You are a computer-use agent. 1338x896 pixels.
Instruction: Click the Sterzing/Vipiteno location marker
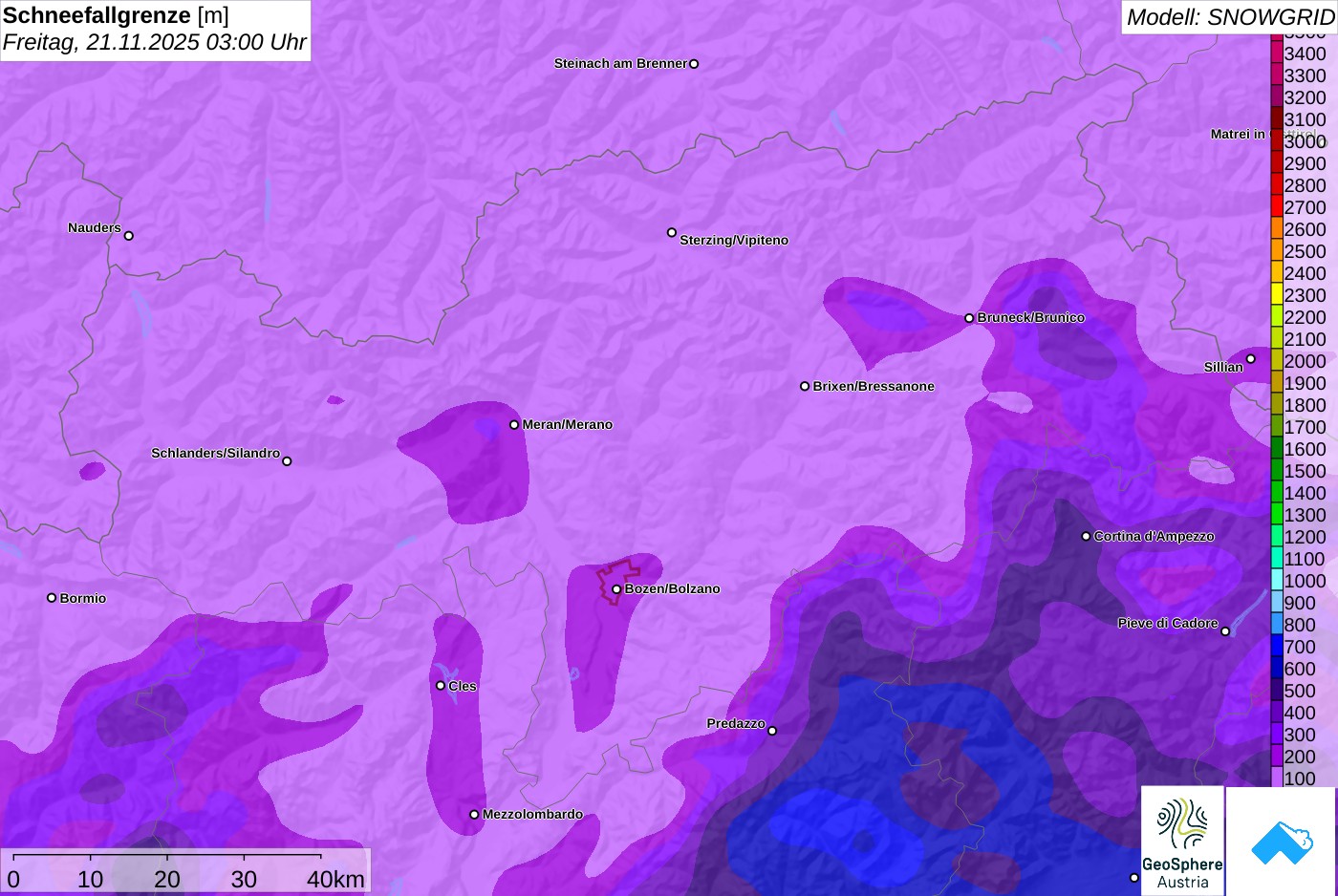click(x=672, y=233)
